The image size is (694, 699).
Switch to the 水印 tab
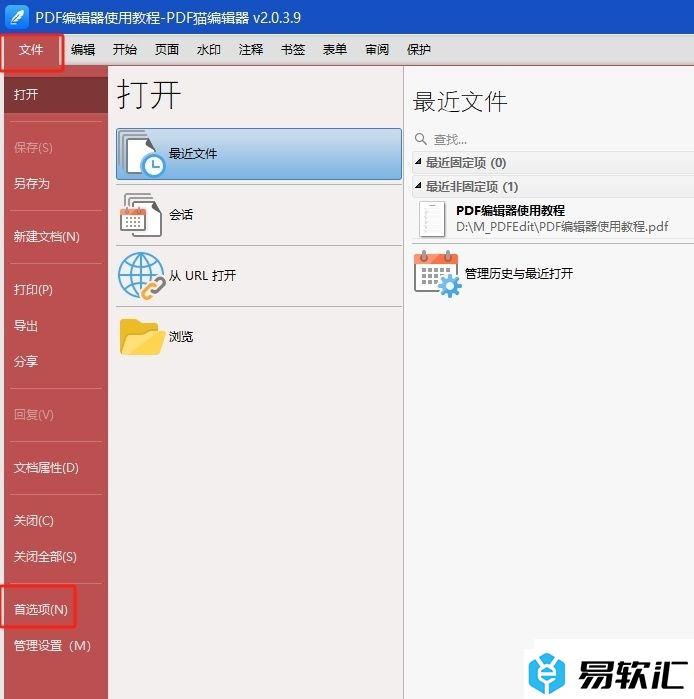click(x=209, y=49)
